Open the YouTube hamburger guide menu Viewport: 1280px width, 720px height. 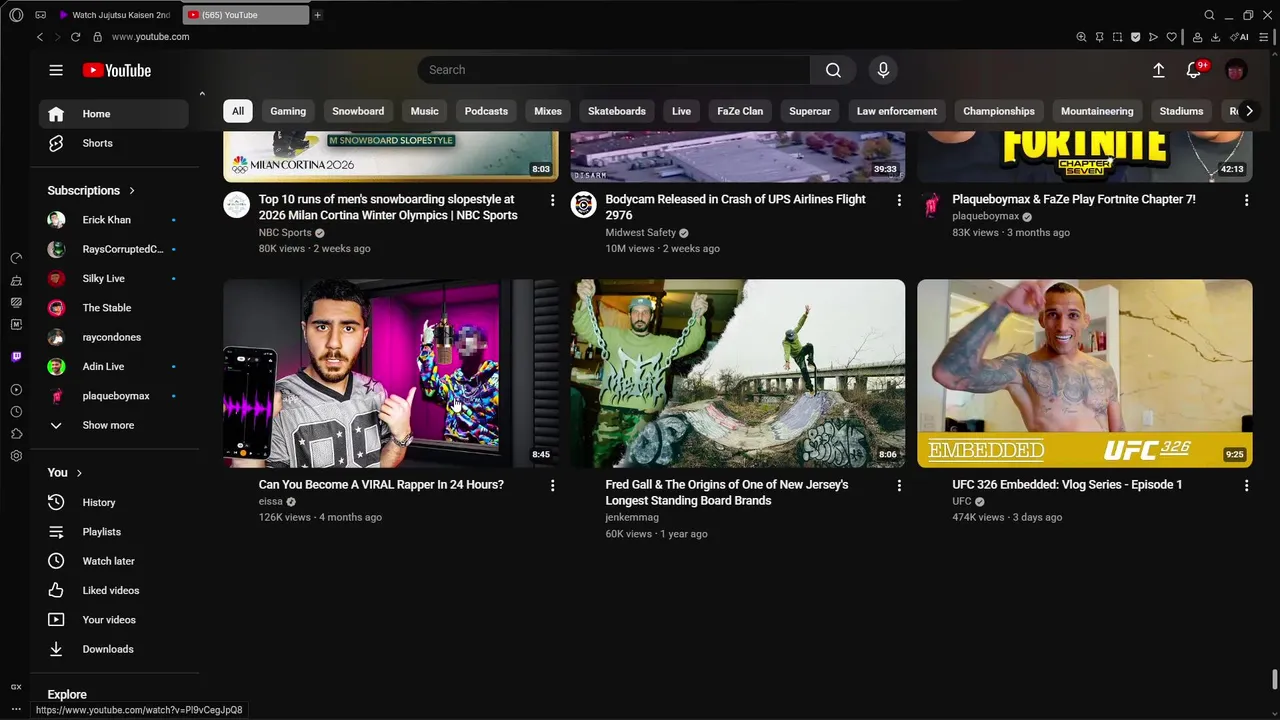pos(56,70)
